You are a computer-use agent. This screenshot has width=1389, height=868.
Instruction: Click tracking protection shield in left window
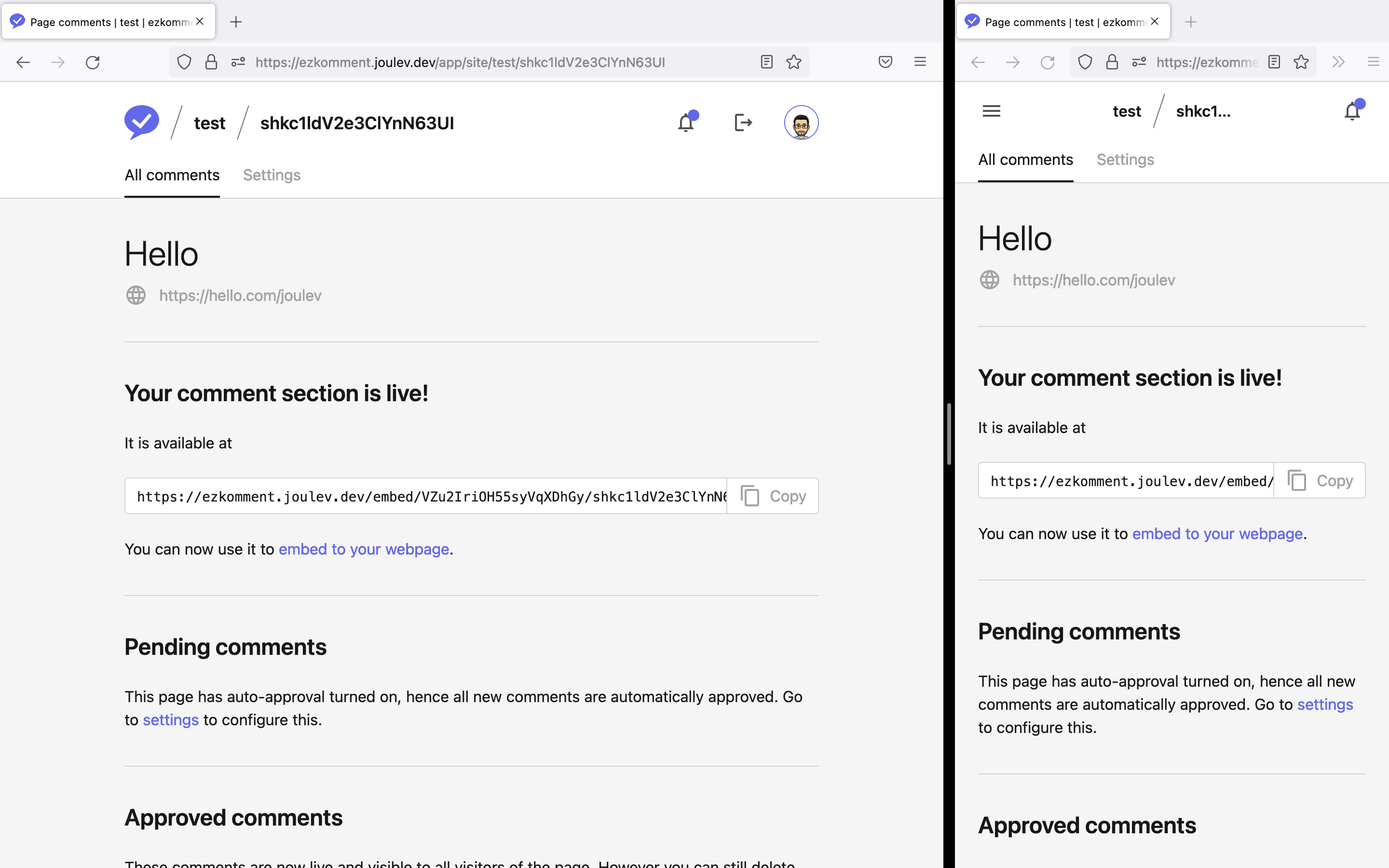pos(184,62)
